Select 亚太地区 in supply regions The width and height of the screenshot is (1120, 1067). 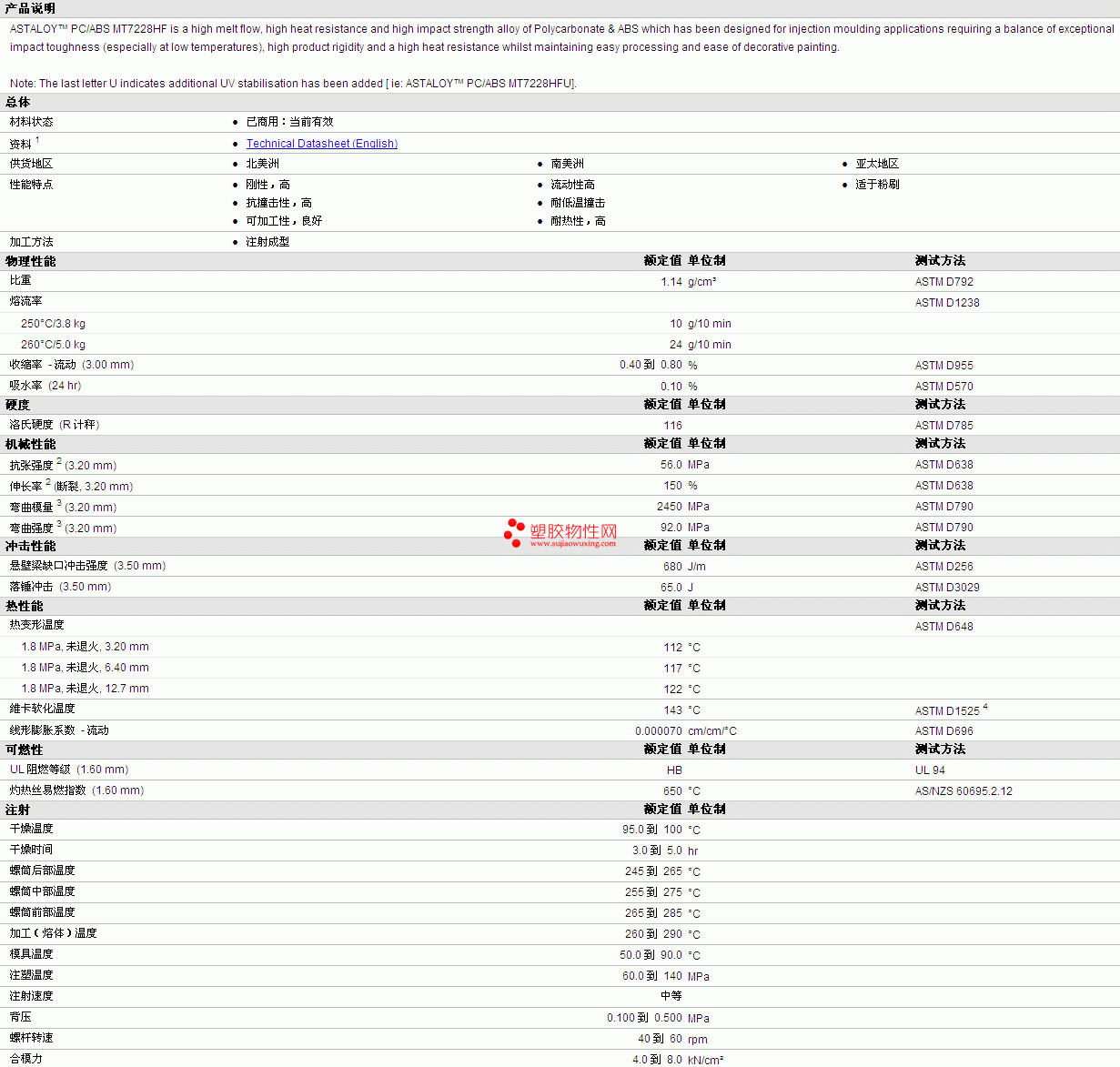click(x=877, y=164)
